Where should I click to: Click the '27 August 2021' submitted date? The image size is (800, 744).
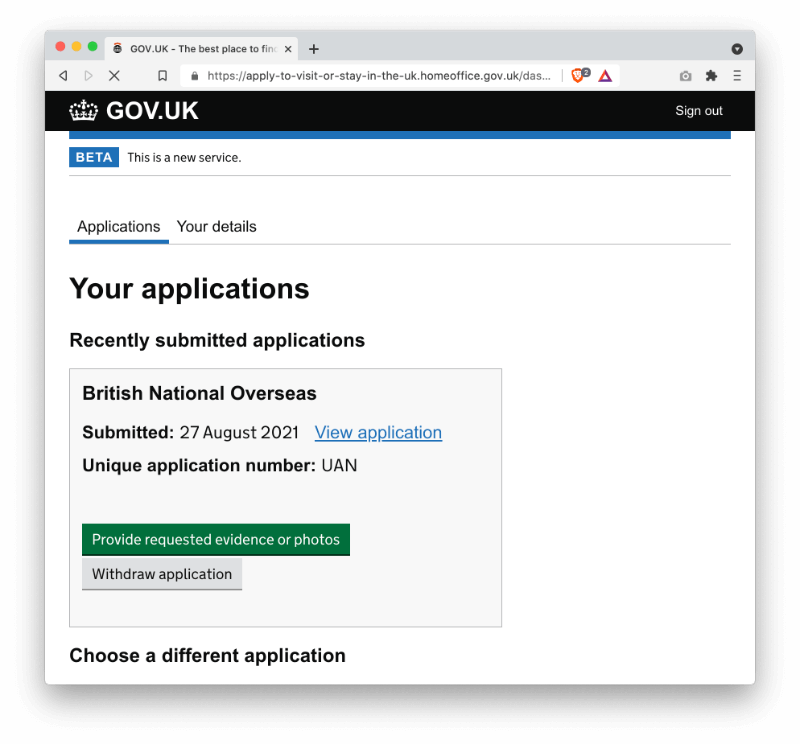click(x=239, y=433)
